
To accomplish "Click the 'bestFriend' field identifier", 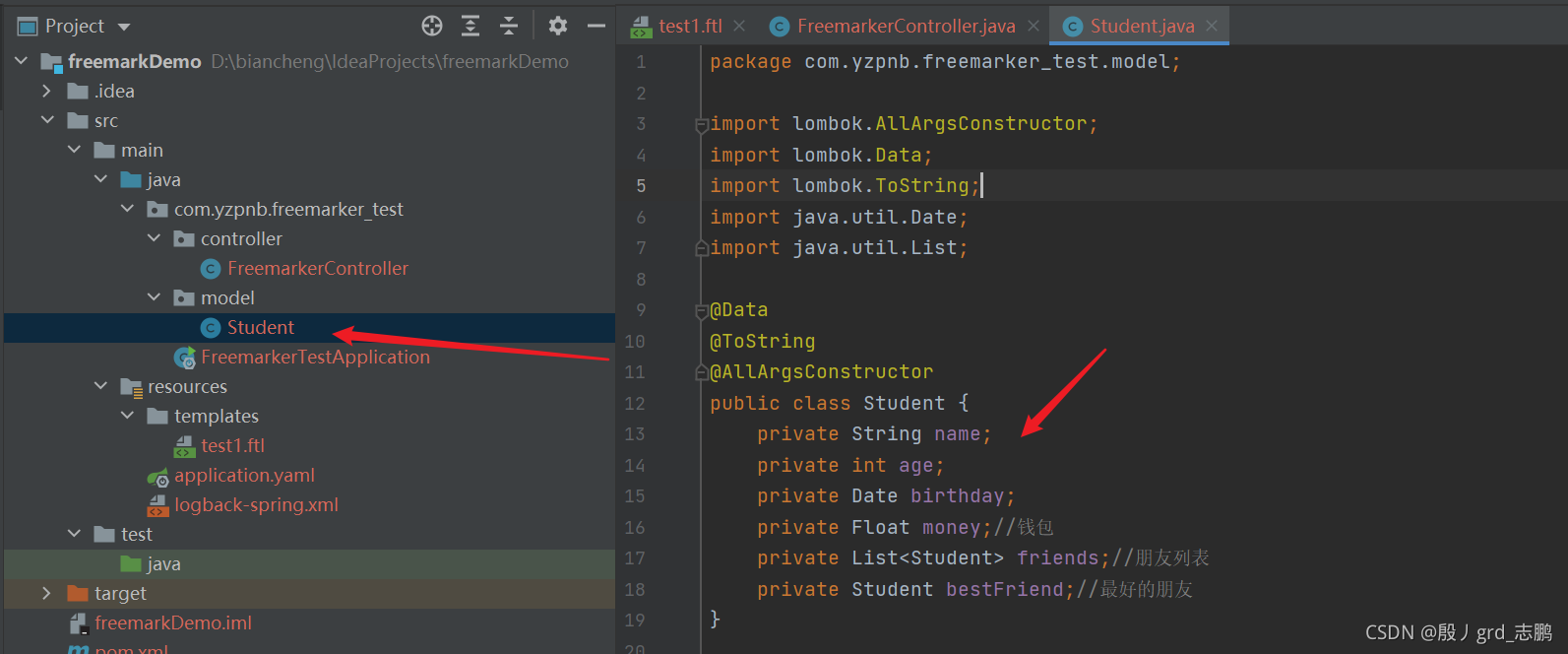I will click(x=1004, y=590).
